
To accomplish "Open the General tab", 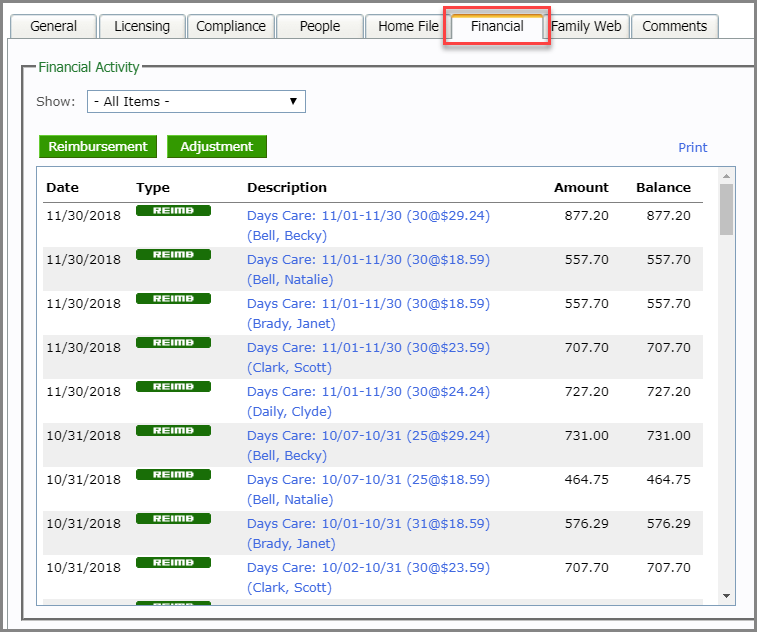I will (54, 26).
